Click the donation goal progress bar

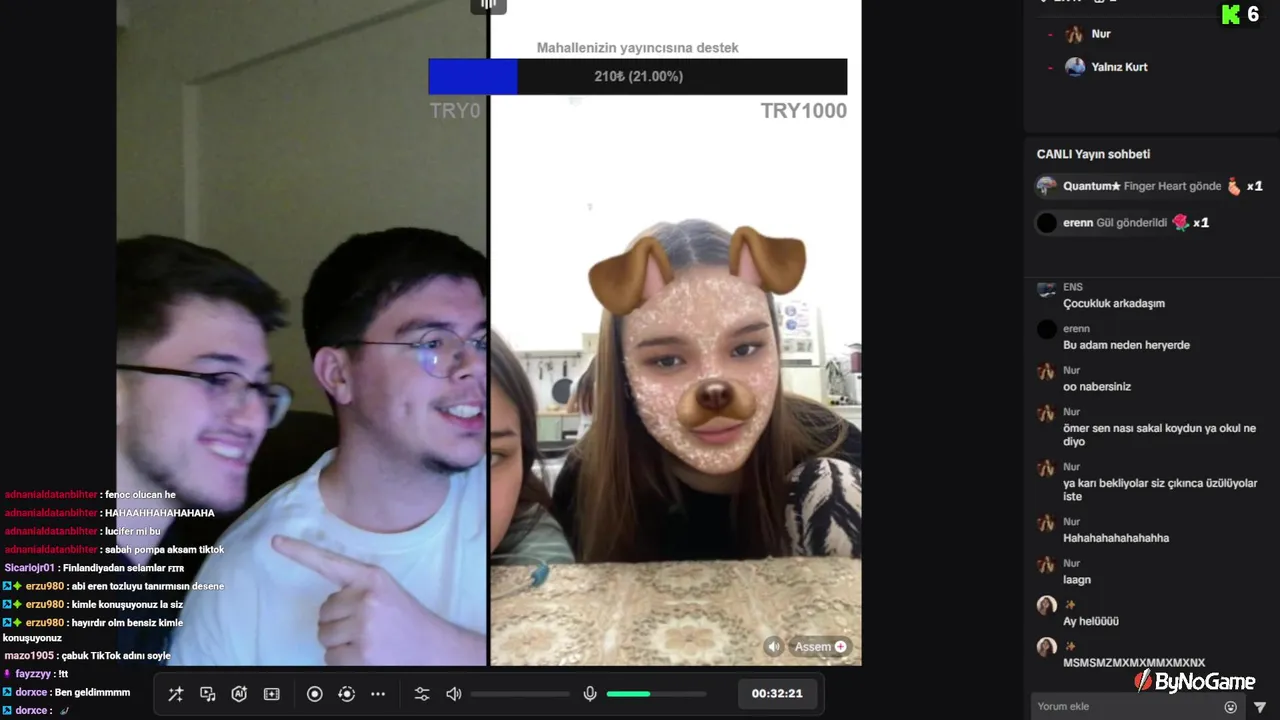point(638,76)
